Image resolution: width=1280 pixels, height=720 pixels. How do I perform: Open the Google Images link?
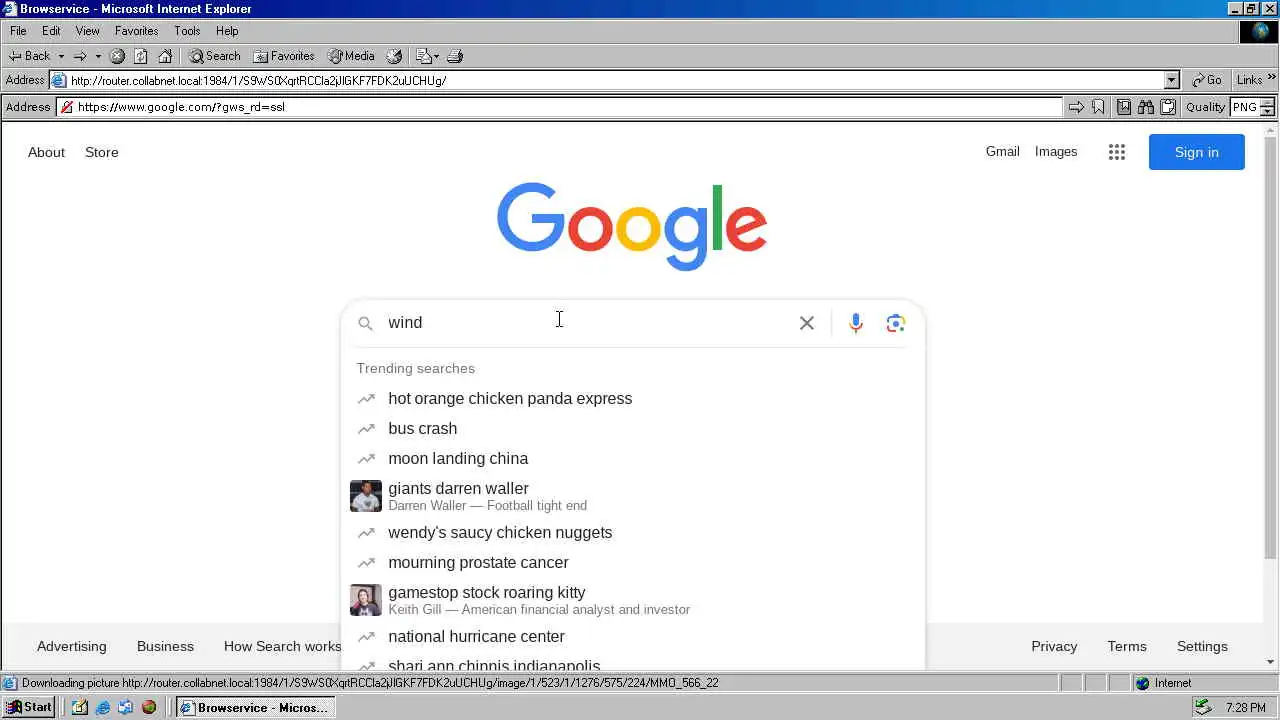coord(1056,152)
